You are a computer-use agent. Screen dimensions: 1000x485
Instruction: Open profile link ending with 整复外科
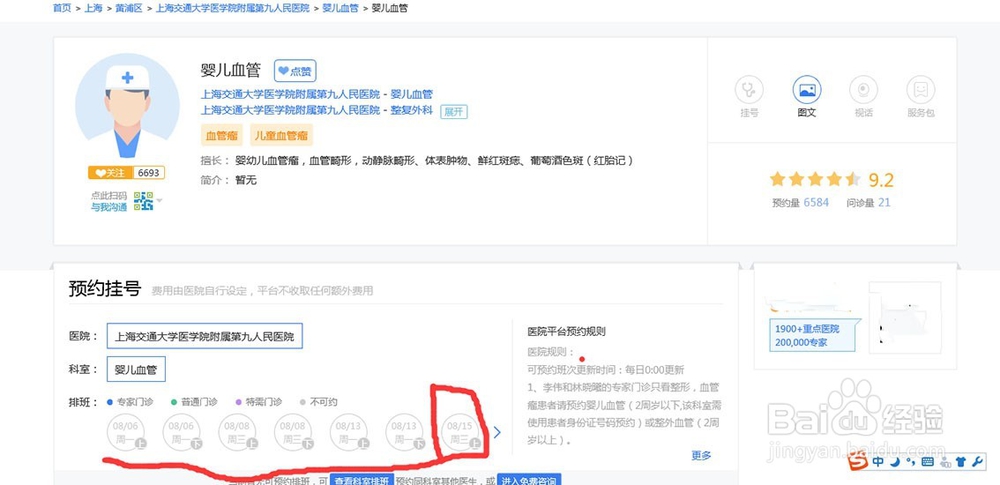pyautogui.click(x=317, y=110)
